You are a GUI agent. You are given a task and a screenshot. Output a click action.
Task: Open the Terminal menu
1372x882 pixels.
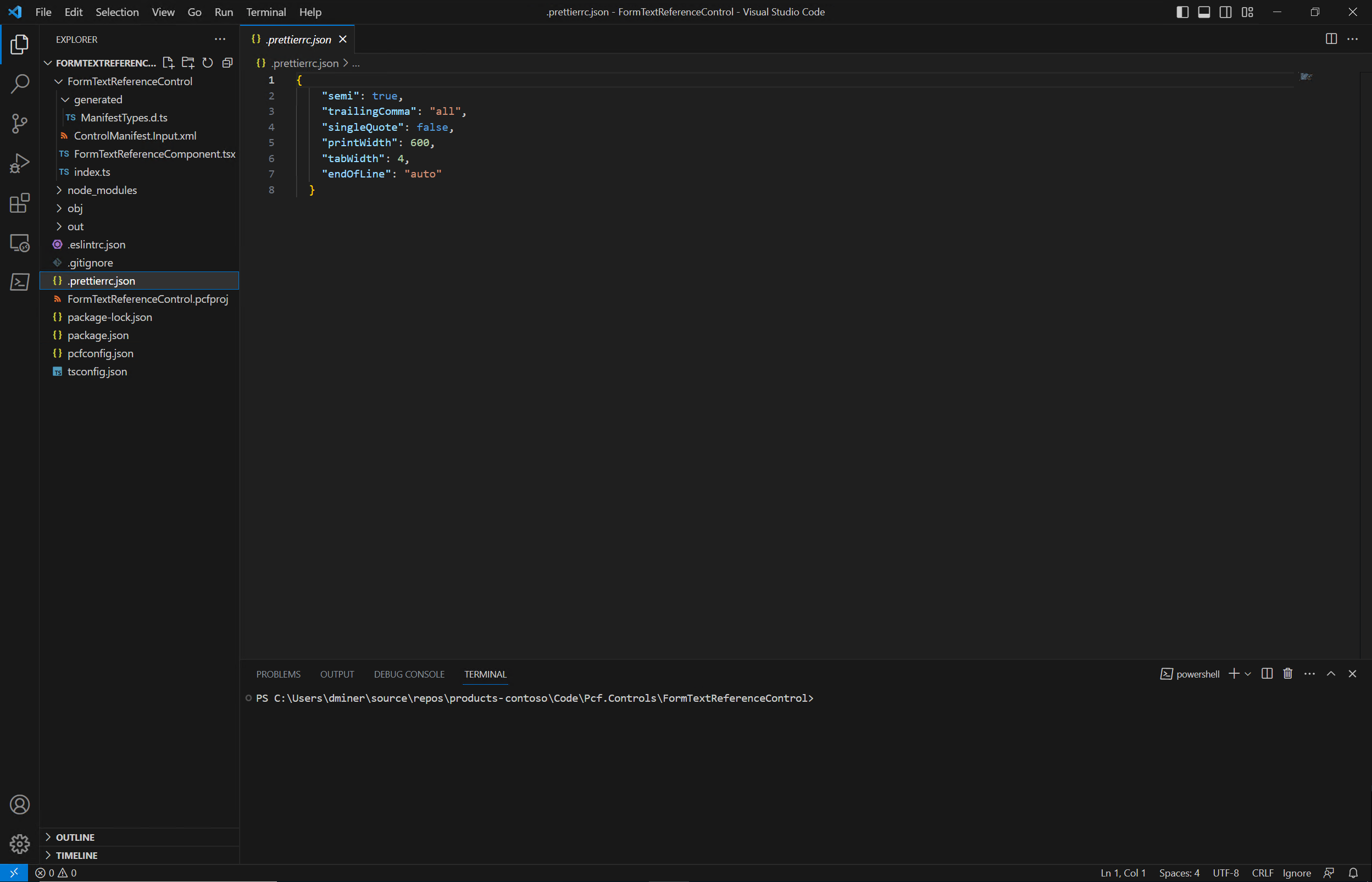(266, 12)
